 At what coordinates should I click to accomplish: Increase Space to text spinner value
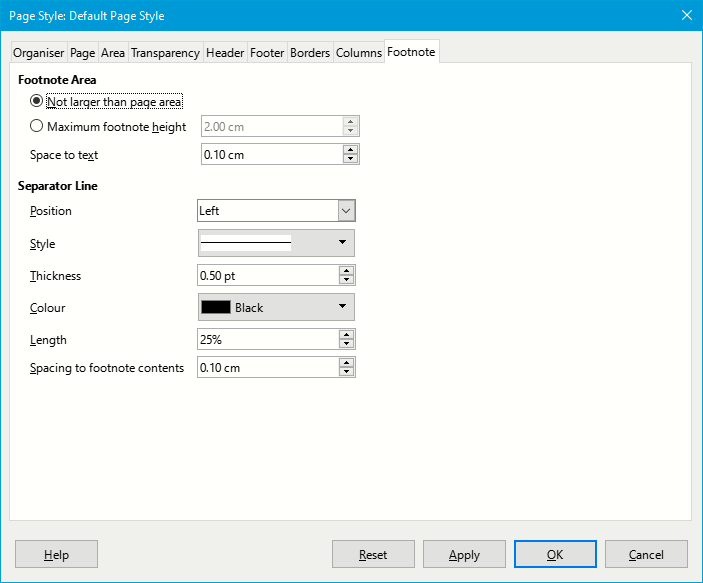[x=350, y=150]
